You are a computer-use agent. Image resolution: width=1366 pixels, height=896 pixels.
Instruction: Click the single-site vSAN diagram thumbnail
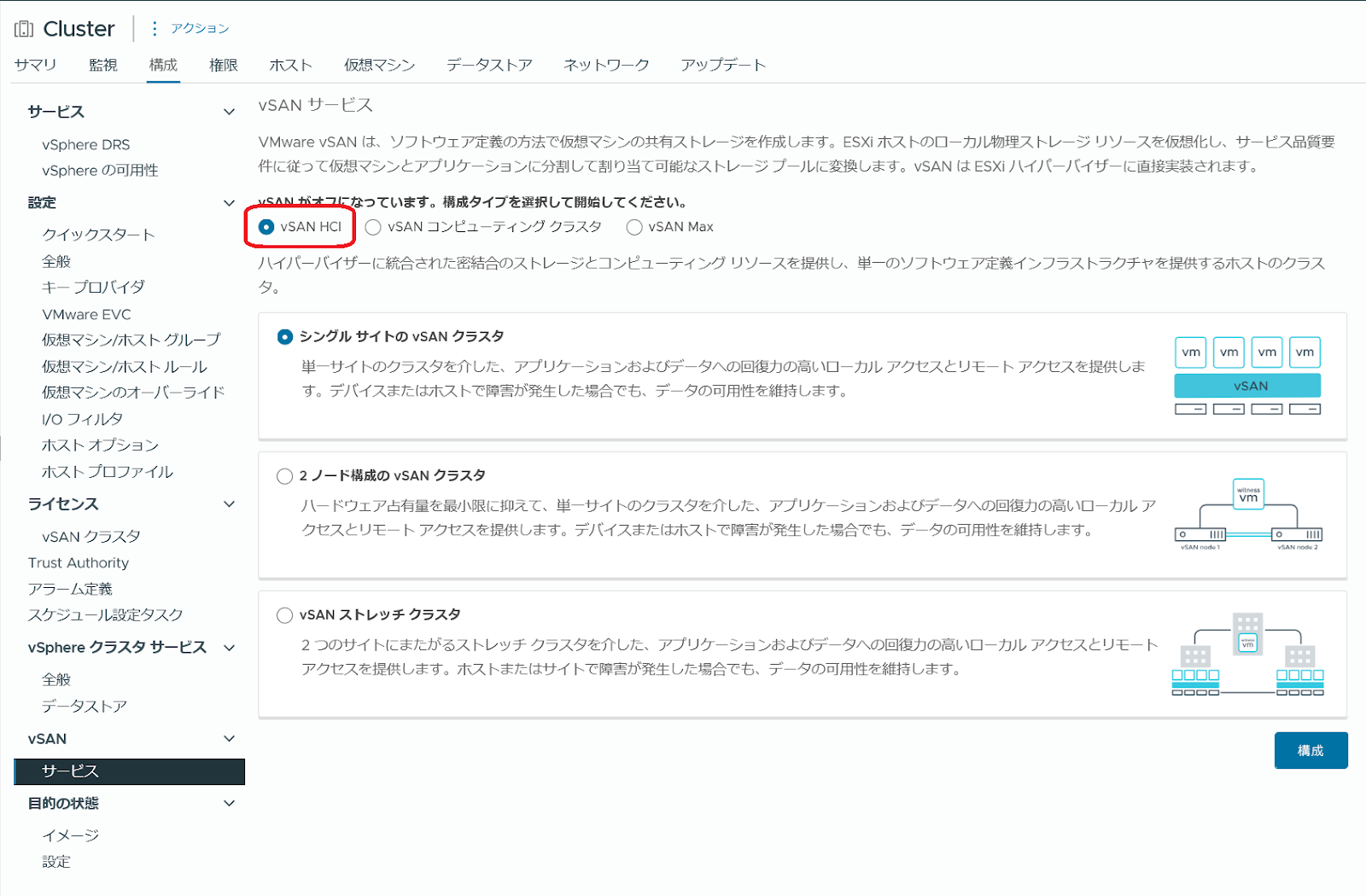1248,375
